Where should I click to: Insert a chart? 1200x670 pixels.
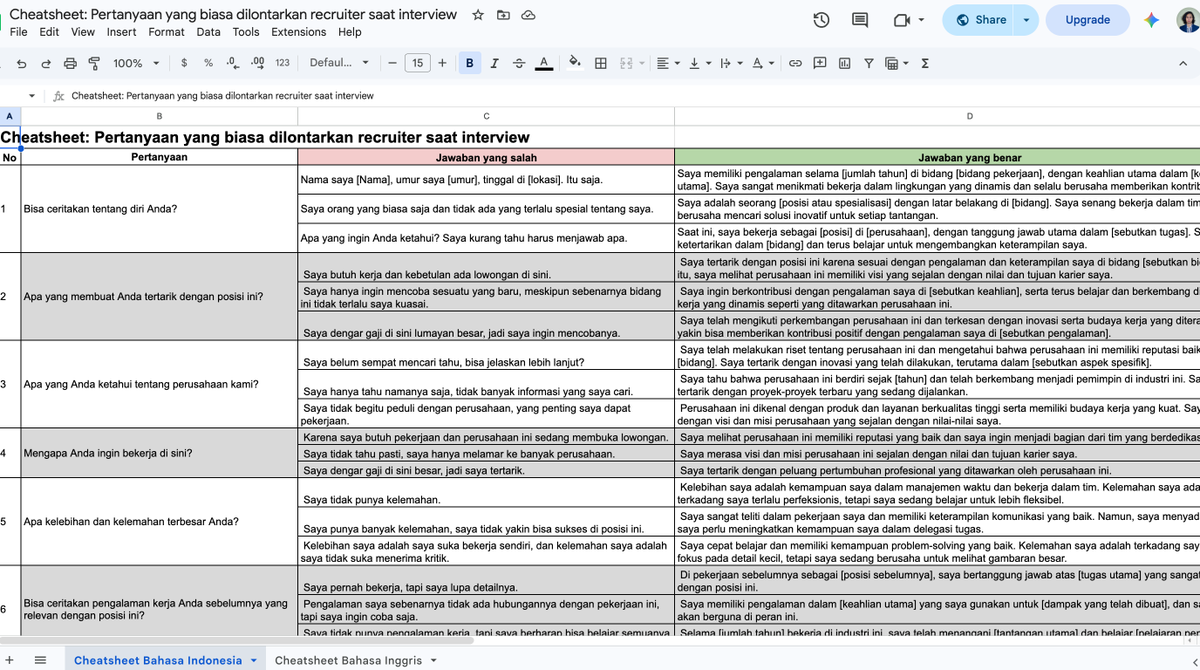844,63
